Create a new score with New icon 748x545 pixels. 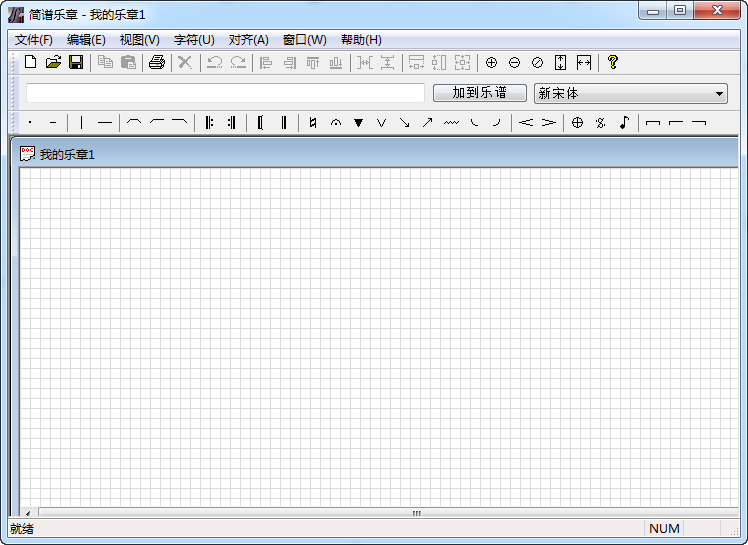[x=31, y=62]
